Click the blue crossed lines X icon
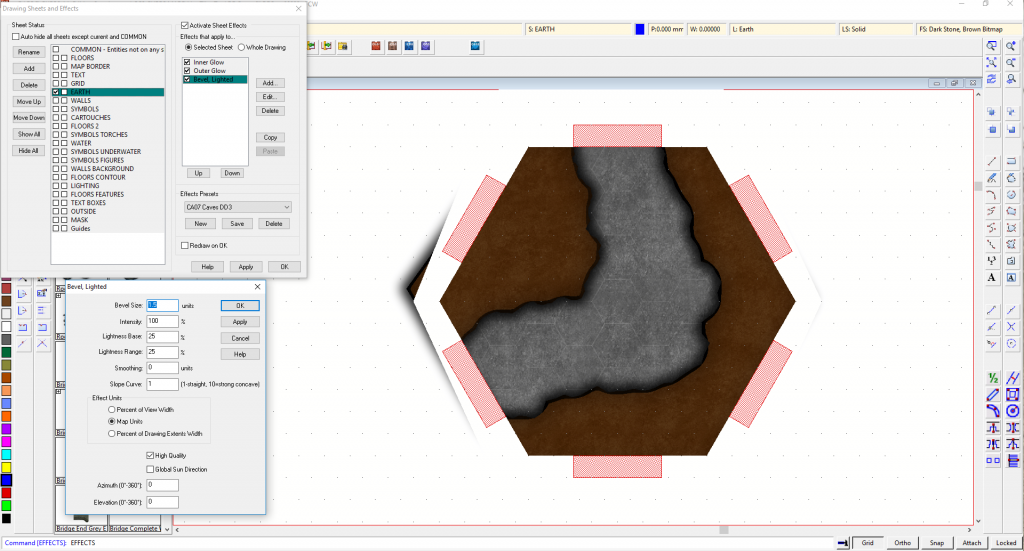 (1012, 326)
